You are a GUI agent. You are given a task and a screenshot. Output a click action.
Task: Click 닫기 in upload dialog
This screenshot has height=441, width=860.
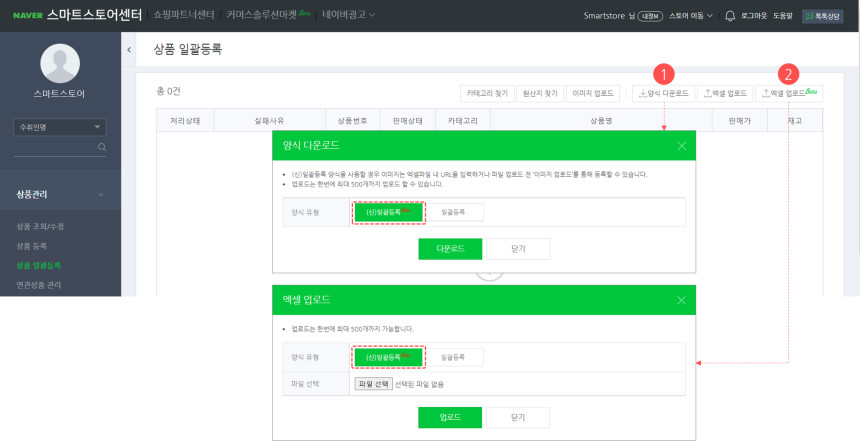[x=518, y=417]
